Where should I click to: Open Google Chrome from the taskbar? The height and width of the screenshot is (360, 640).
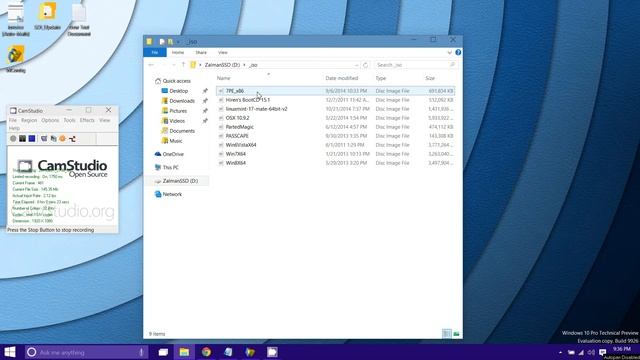(207, 352)
